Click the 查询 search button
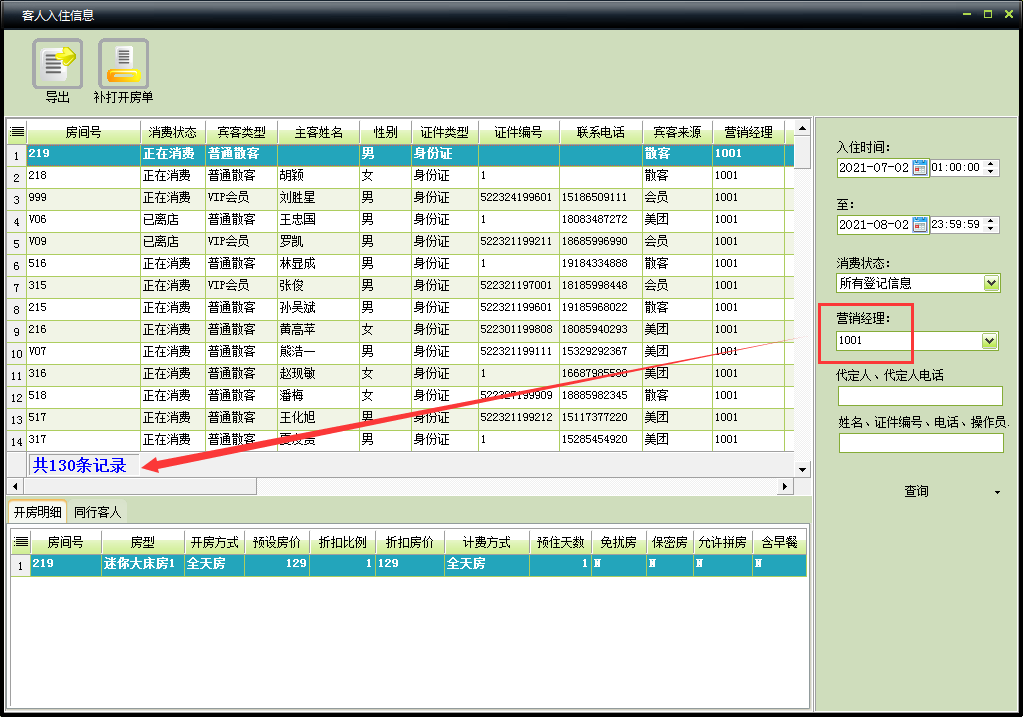The width and height of the screenshot is (1023, 717). 916,491
